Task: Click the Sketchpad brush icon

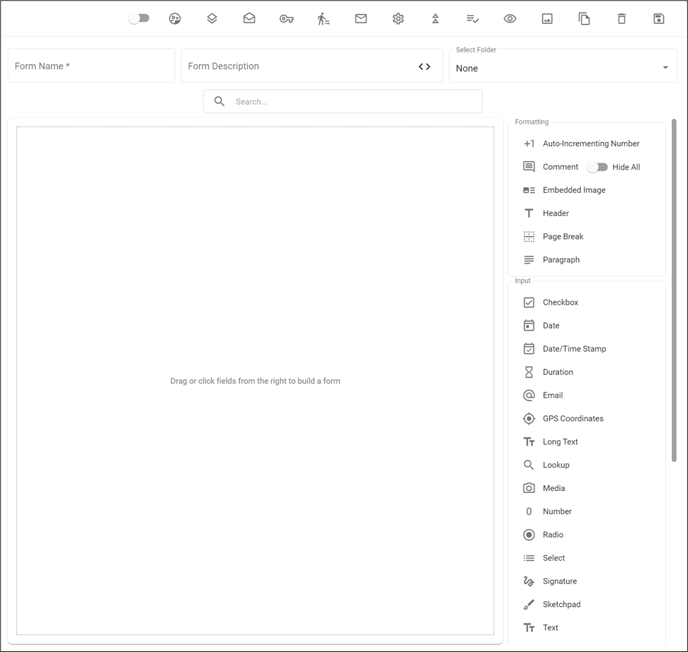Action: (x=529, y=605)
